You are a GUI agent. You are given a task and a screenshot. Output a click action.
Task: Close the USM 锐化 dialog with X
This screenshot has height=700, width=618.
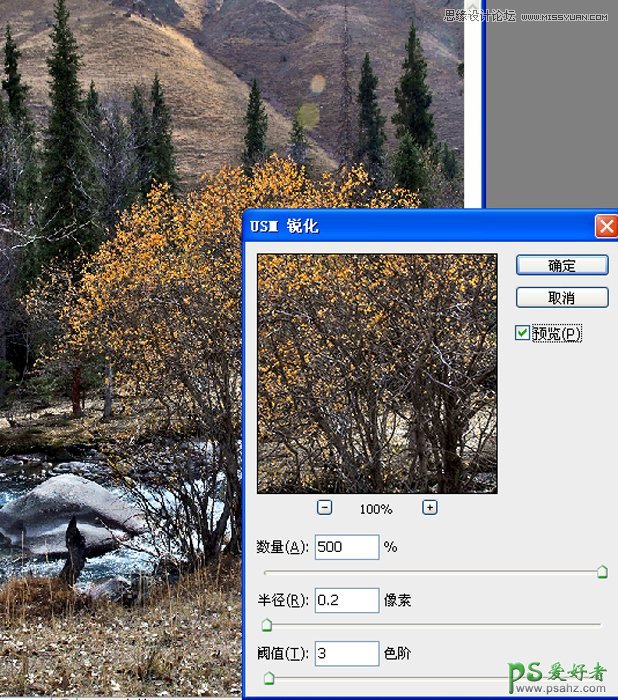pos(606,227)
